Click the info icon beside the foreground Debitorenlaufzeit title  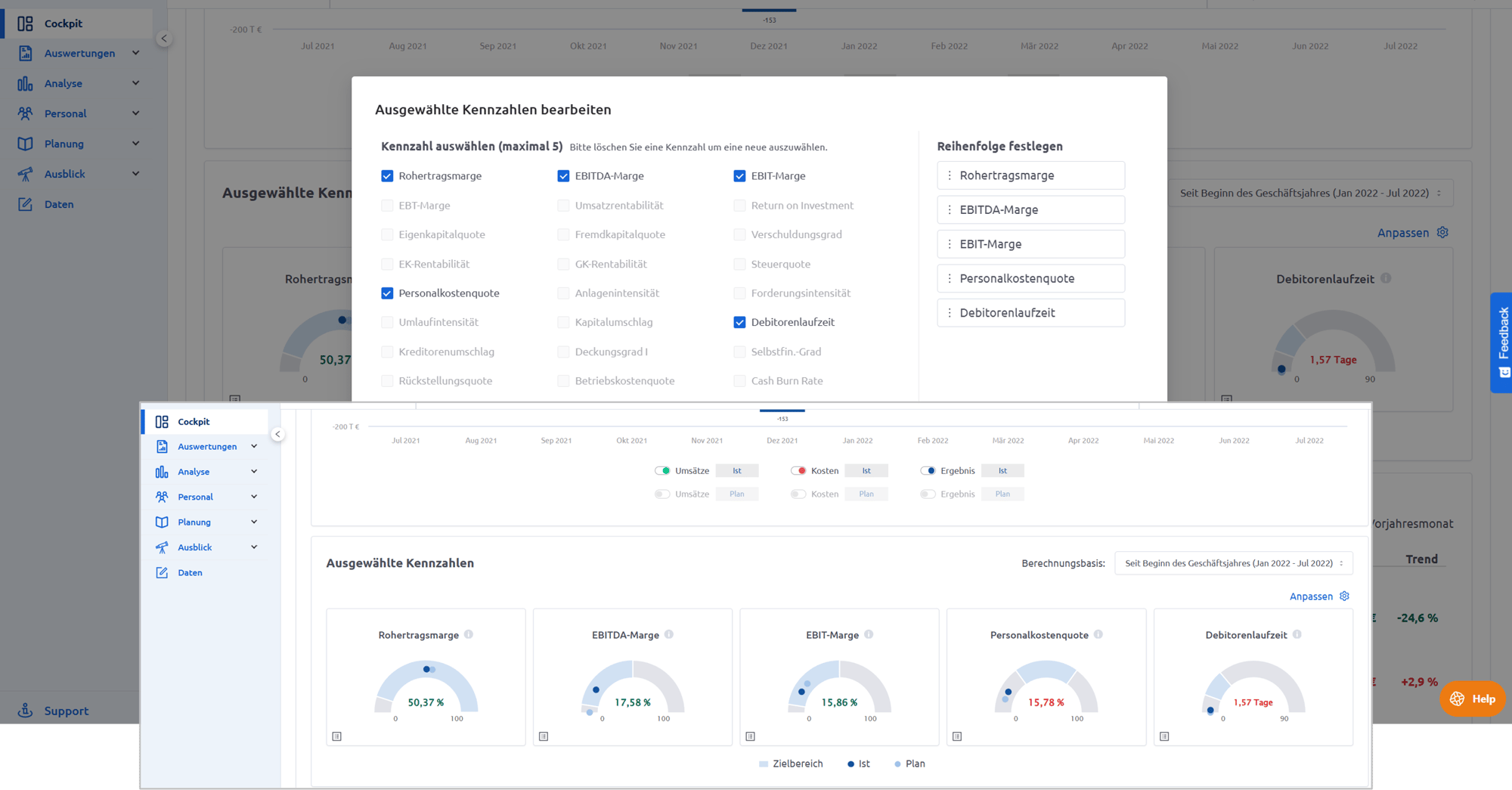pos(1297,634)
